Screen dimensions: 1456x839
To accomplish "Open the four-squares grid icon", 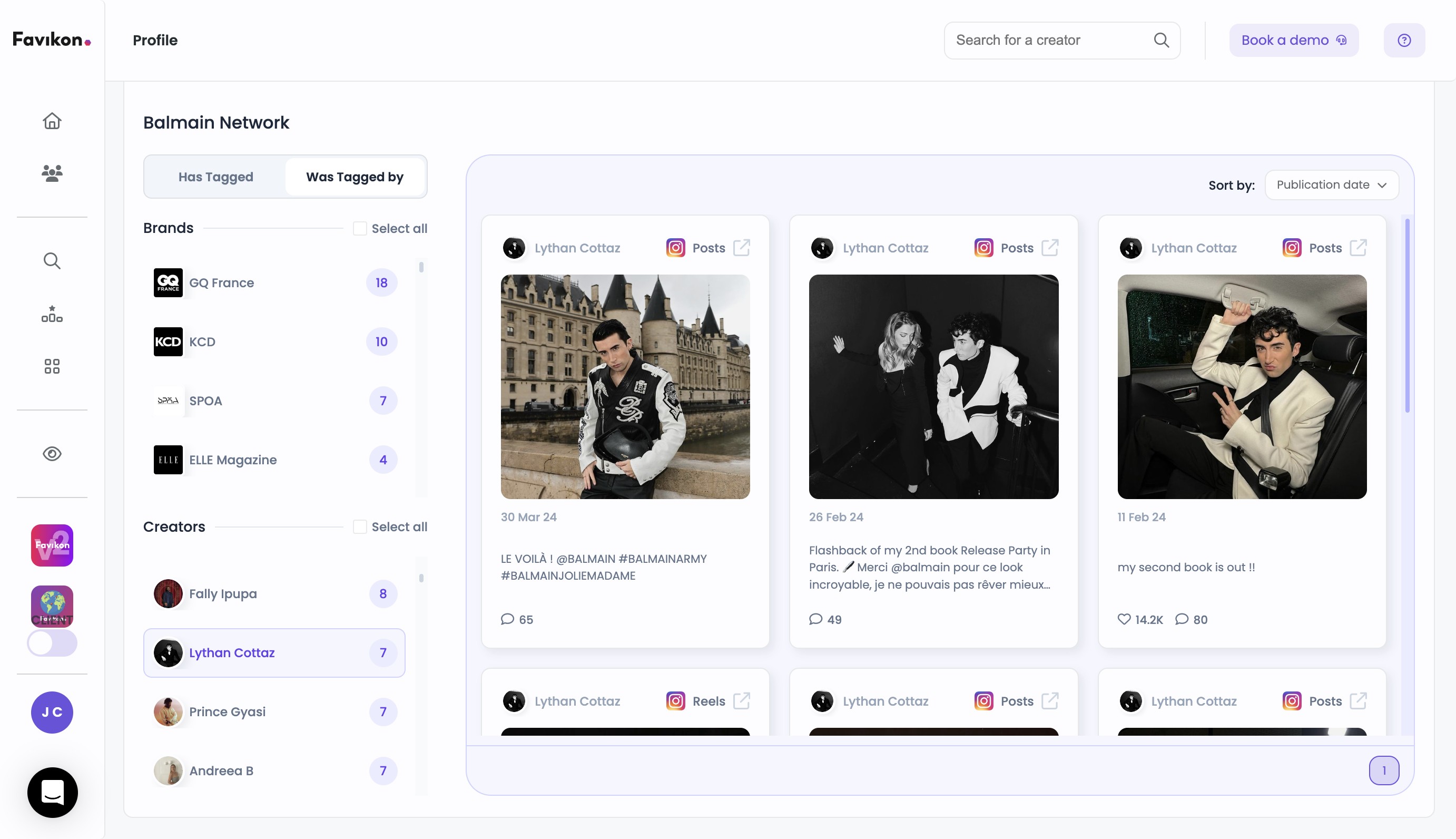I will 52,366.
